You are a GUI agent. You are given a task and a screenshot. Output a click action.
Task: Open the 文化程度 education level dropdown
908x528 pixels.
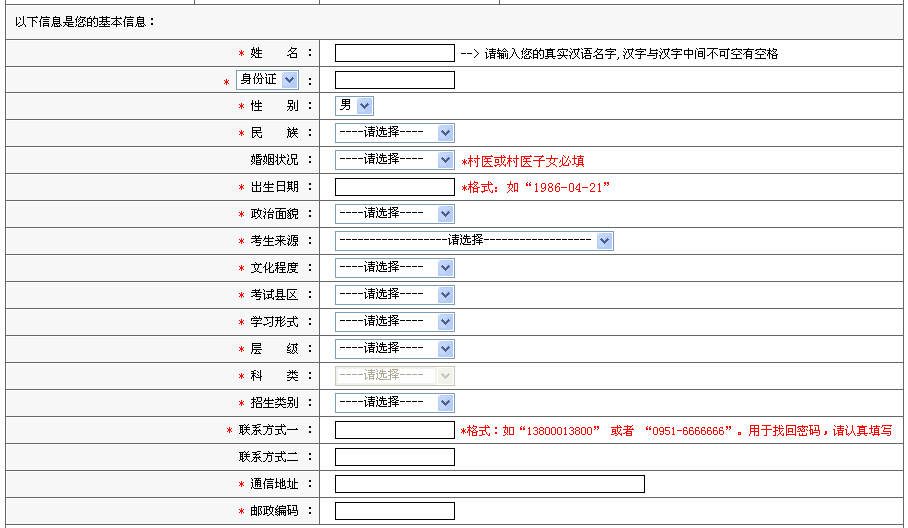[x=394, y=267]
